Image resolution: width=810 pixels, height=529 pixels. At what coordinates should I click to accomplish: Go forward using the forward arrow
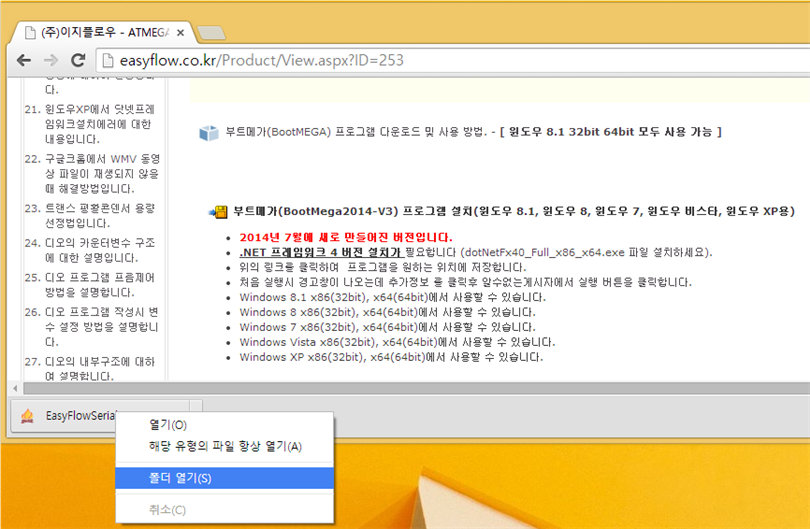click(x=51, y=60)
